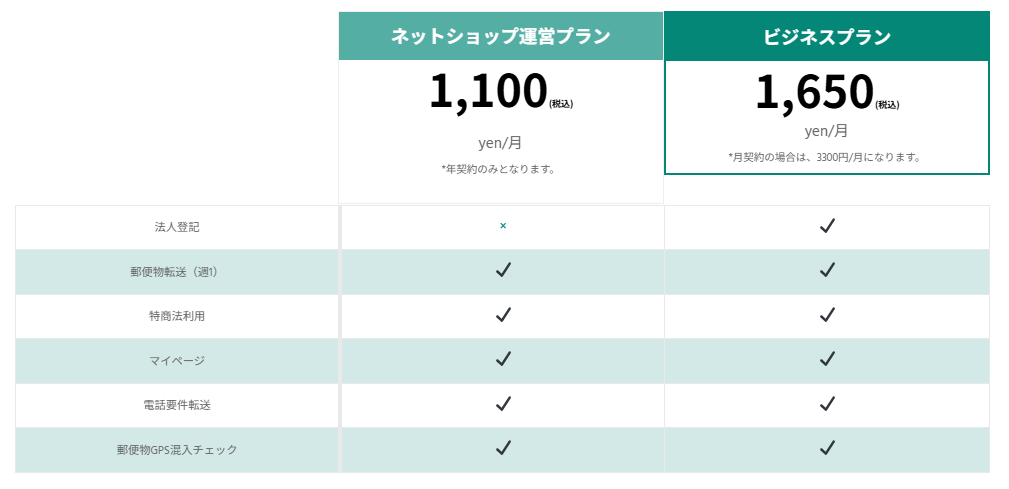The height and width of the screenshot is (489, 1009).
Task: Select the ネットショップ運営プラン header
Action: (501, 36)
